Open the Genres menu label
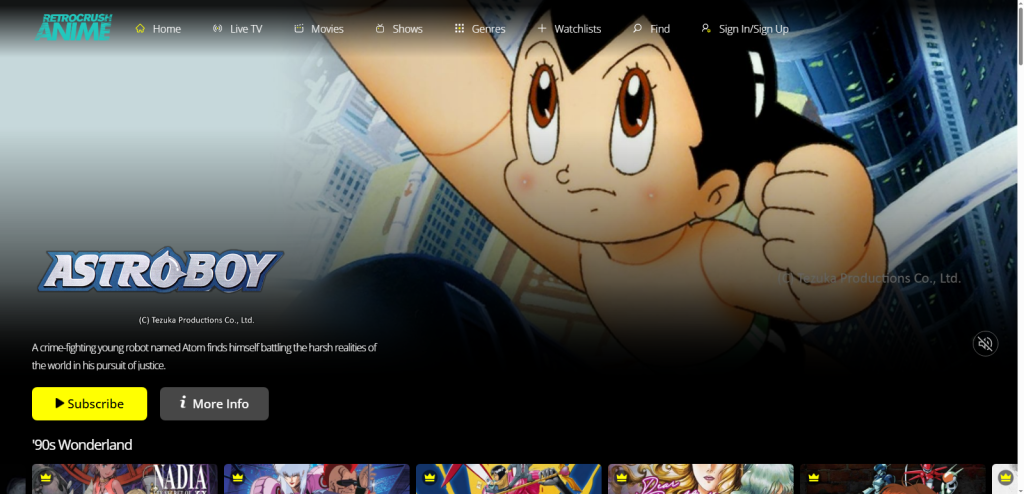The image size is (1024, 494). point(488,29)
